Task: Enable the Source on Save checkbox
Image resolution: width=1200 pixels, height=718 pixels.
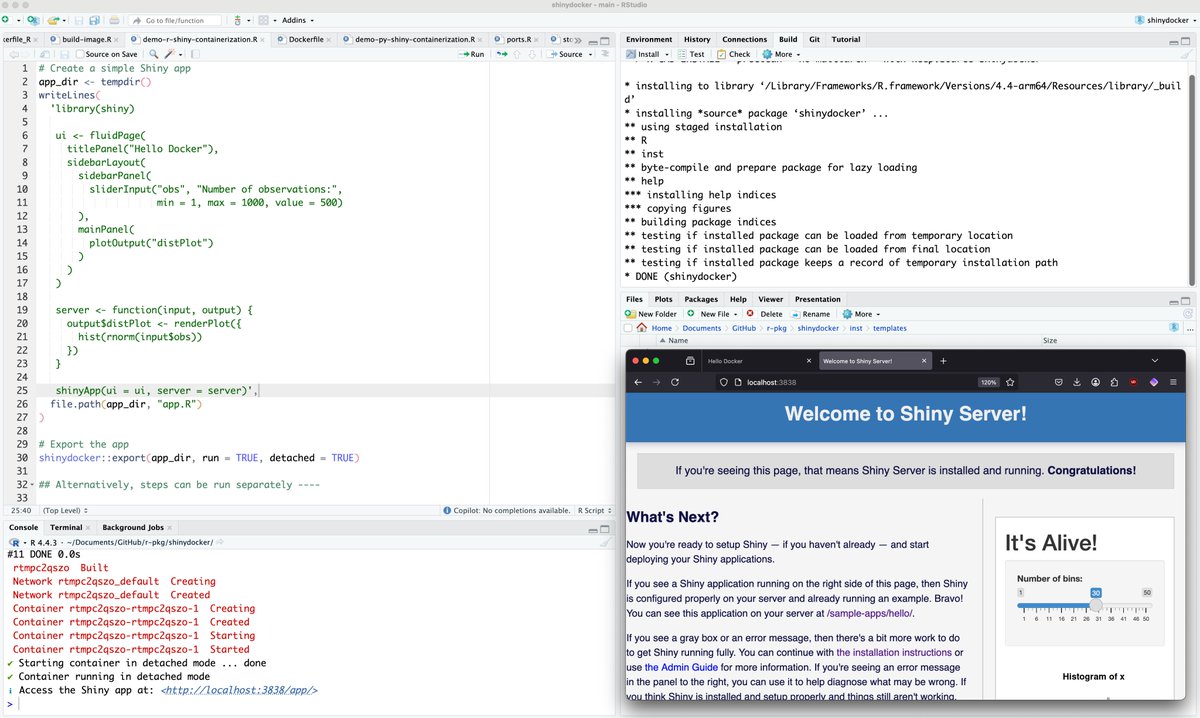Action: (79, 54)
